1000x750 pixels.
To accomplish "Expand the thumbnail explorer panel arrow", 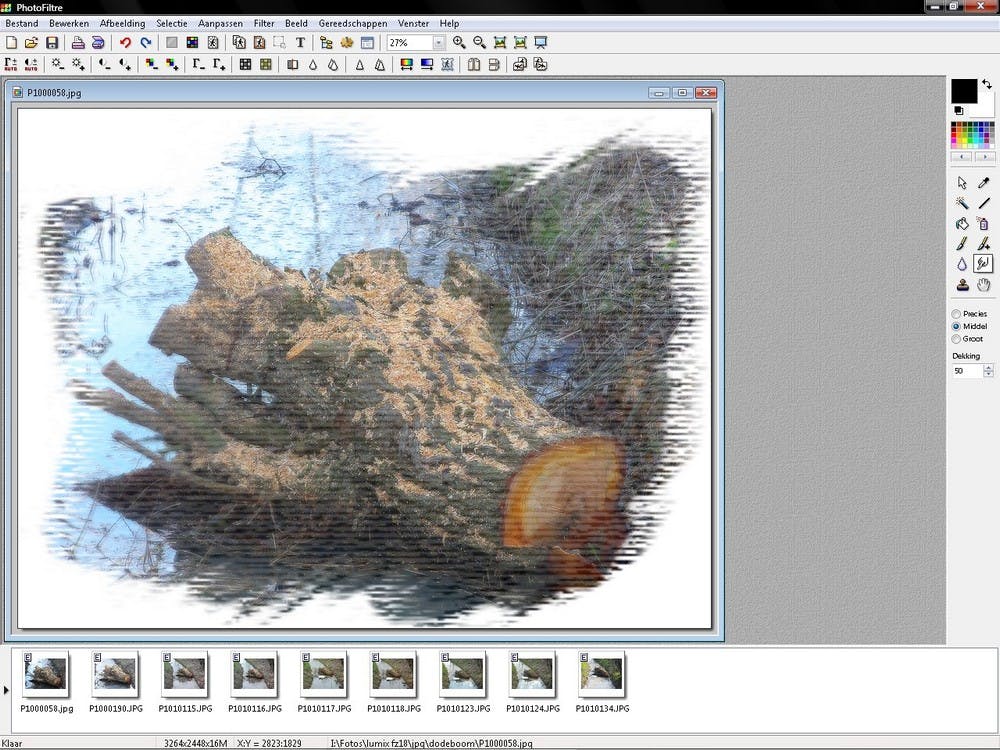I will [6, 690].
